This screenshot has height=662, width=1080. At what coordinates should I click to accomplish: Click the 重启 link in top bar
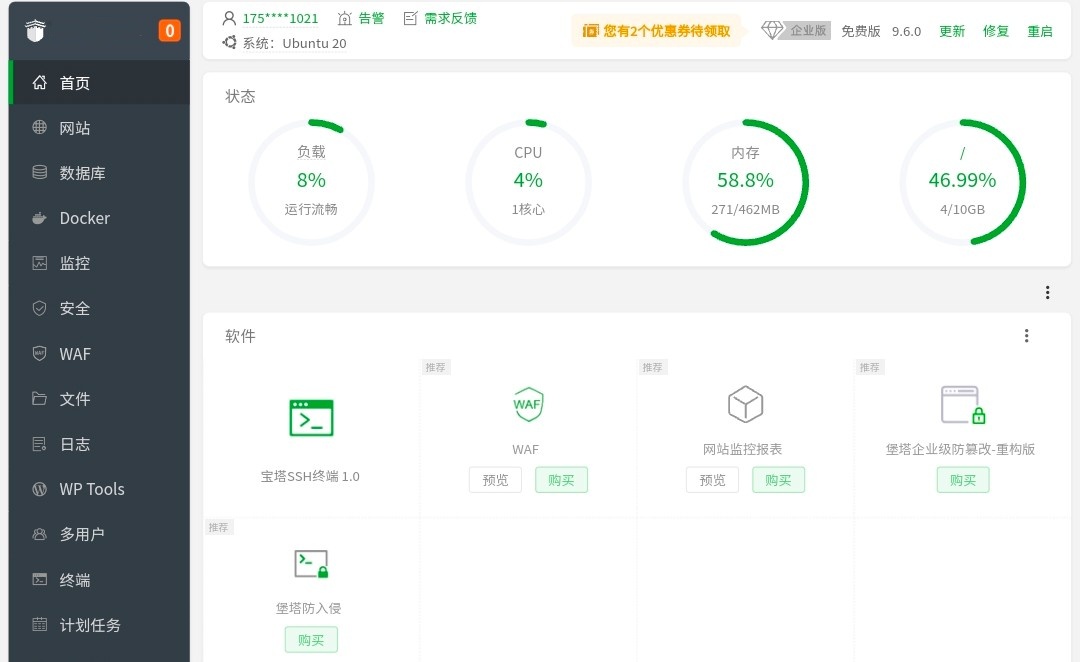[x=1040, y=31]
